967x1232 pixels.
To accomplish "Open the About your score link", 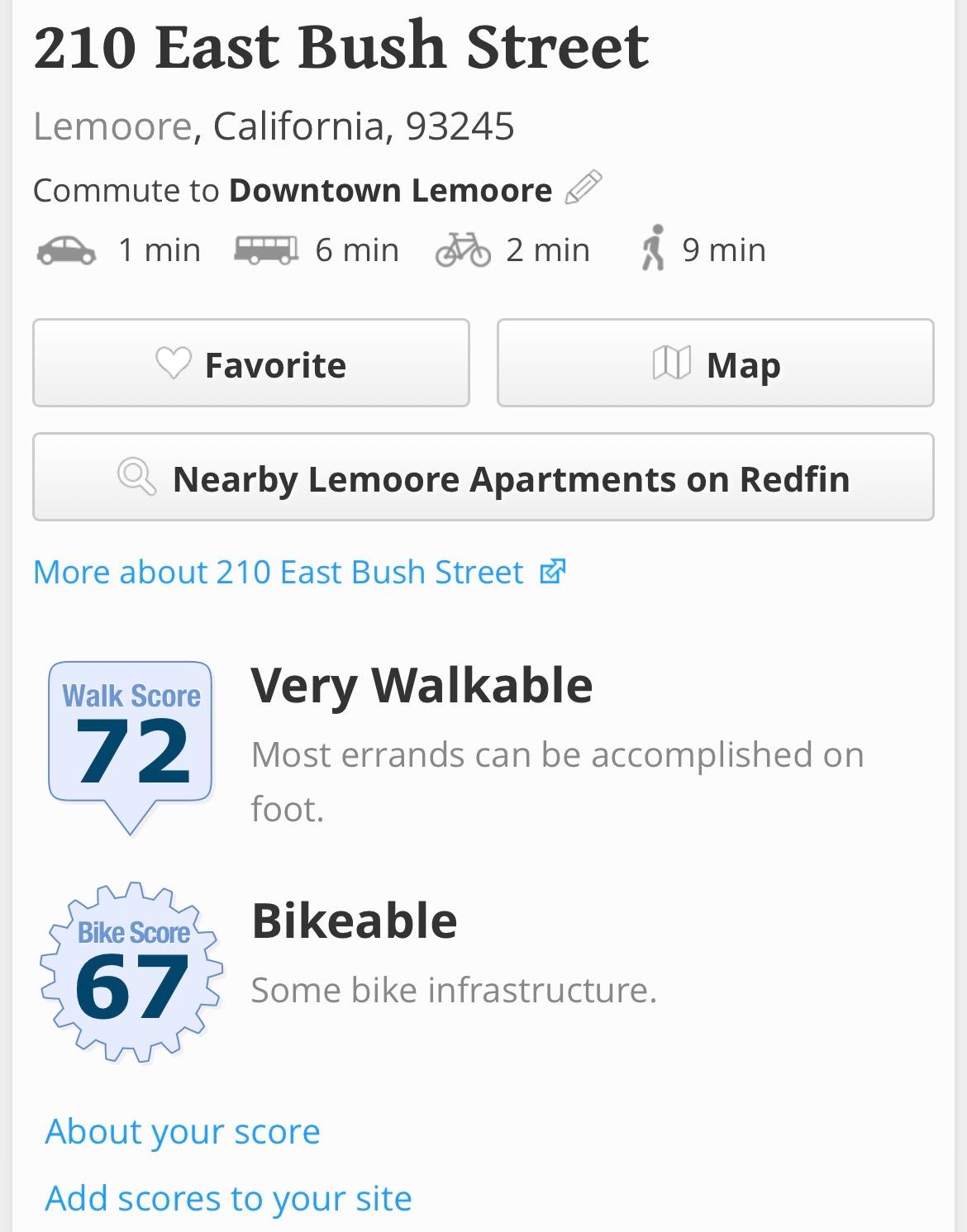I will [x=183, y=1131].
